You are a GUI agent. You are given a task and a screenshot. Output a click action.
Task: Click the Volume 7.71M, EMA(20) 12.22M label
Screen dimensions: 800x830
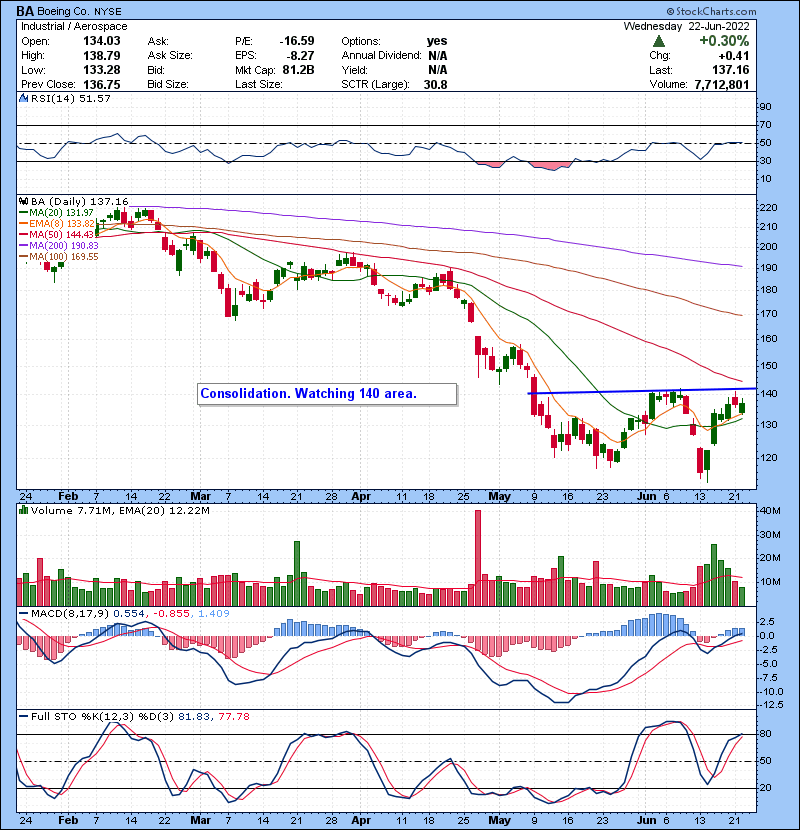coord(120,511)
